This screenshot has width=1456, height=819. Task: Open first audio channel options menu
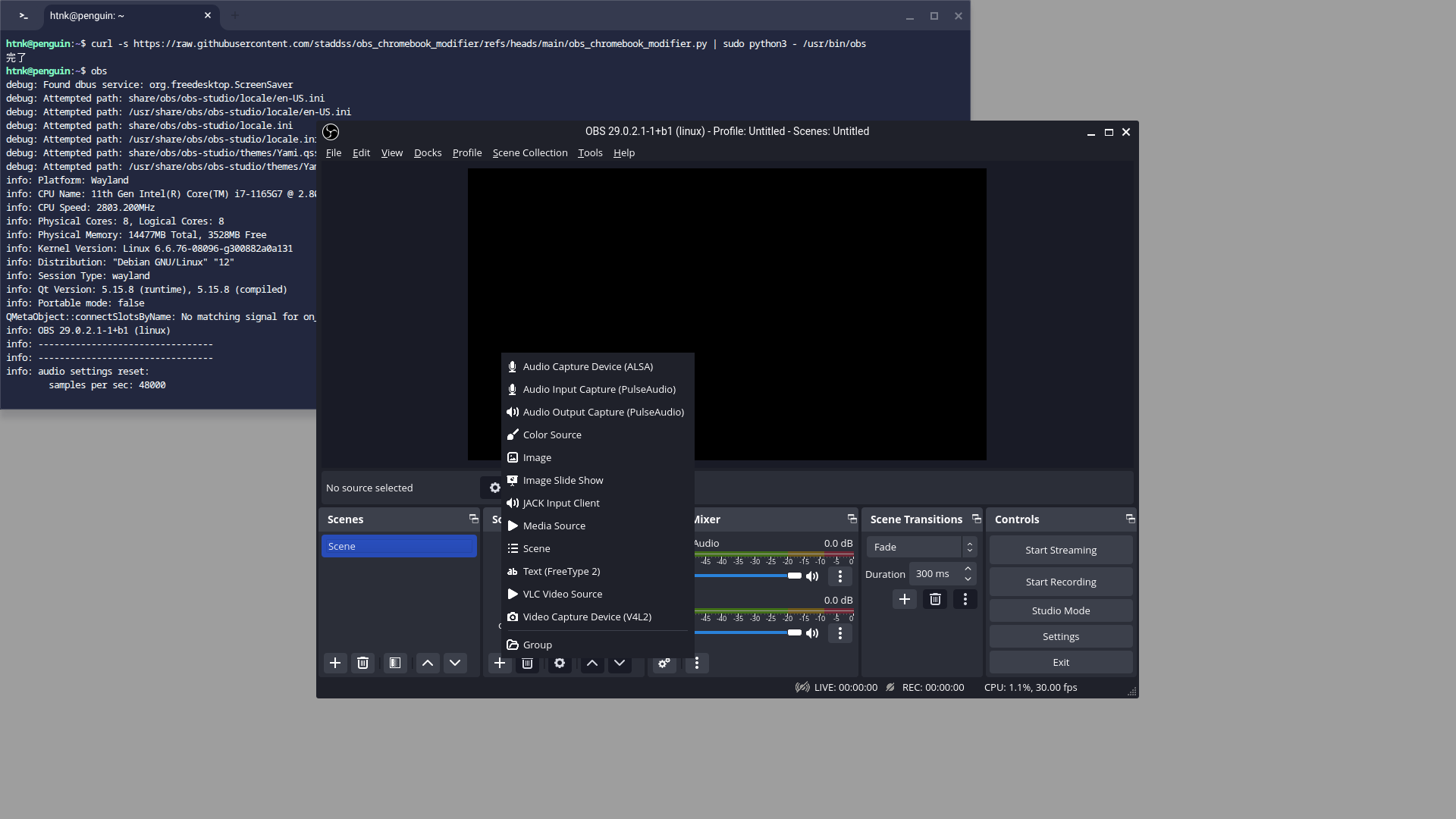(839, 576)
